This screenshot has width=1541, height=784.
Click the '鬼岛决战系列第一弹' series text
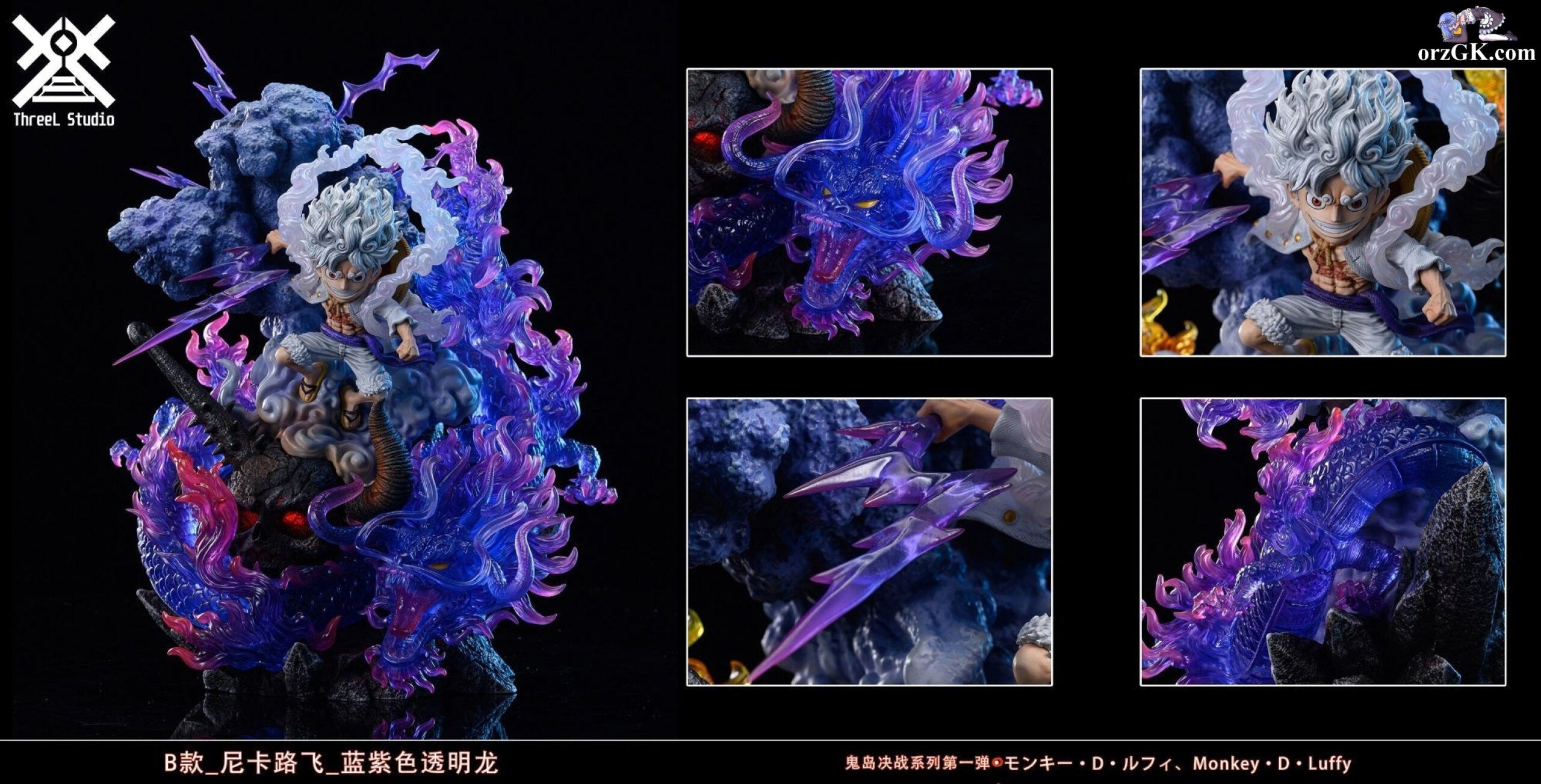[x=917, y=764]
